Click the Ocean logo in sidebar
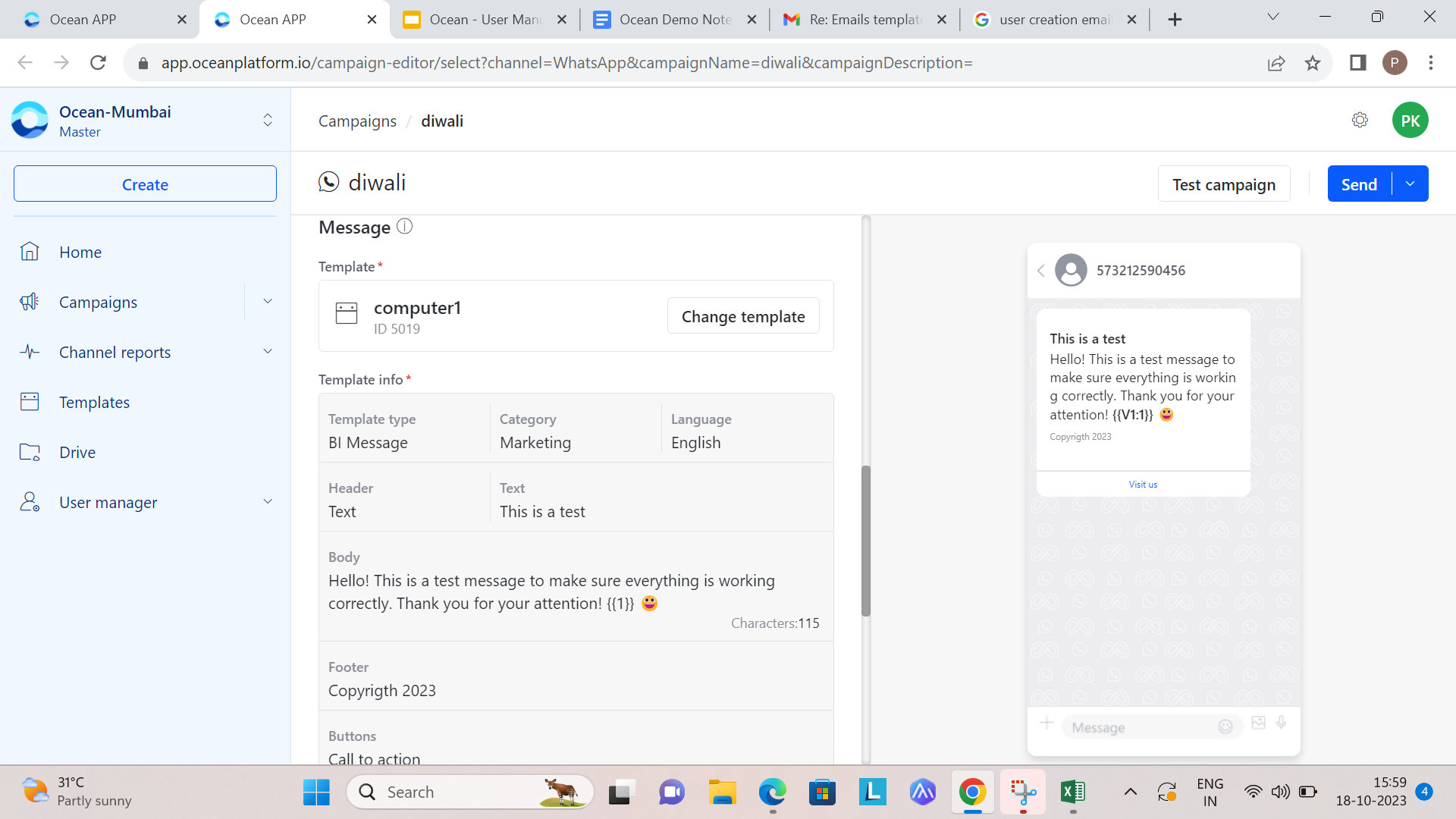This screenshot has height=819, width=1456. pos(30,120)
